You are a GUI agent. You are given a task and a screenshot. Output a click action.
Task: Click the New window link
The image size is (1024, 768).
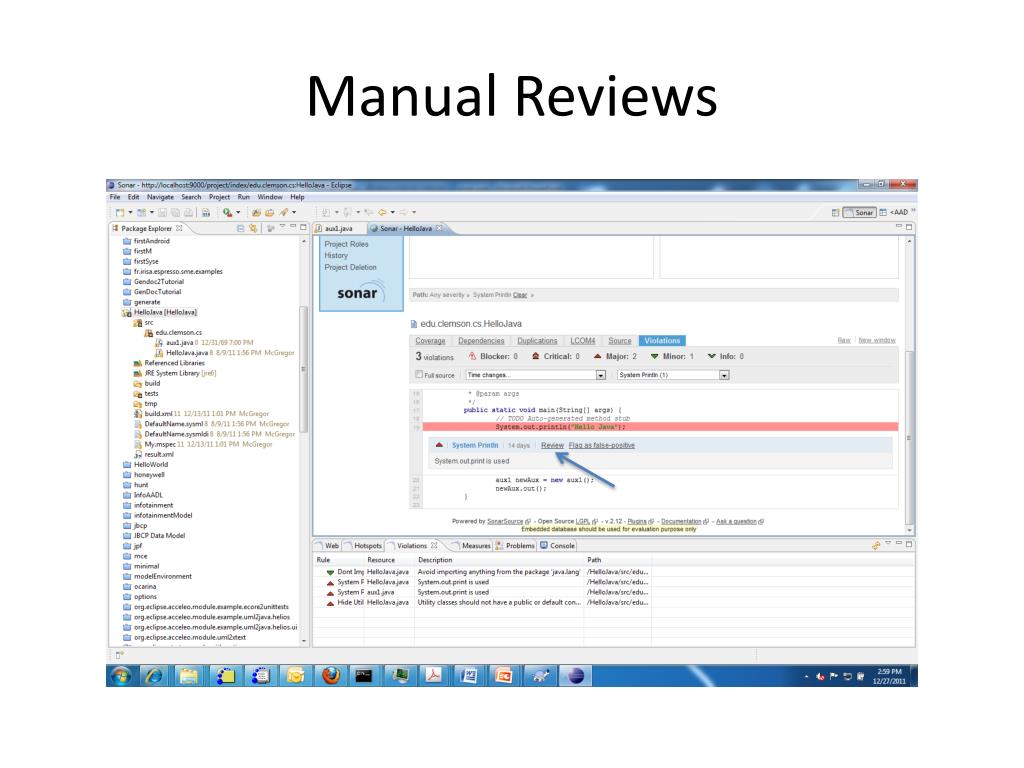click(877, 340)
